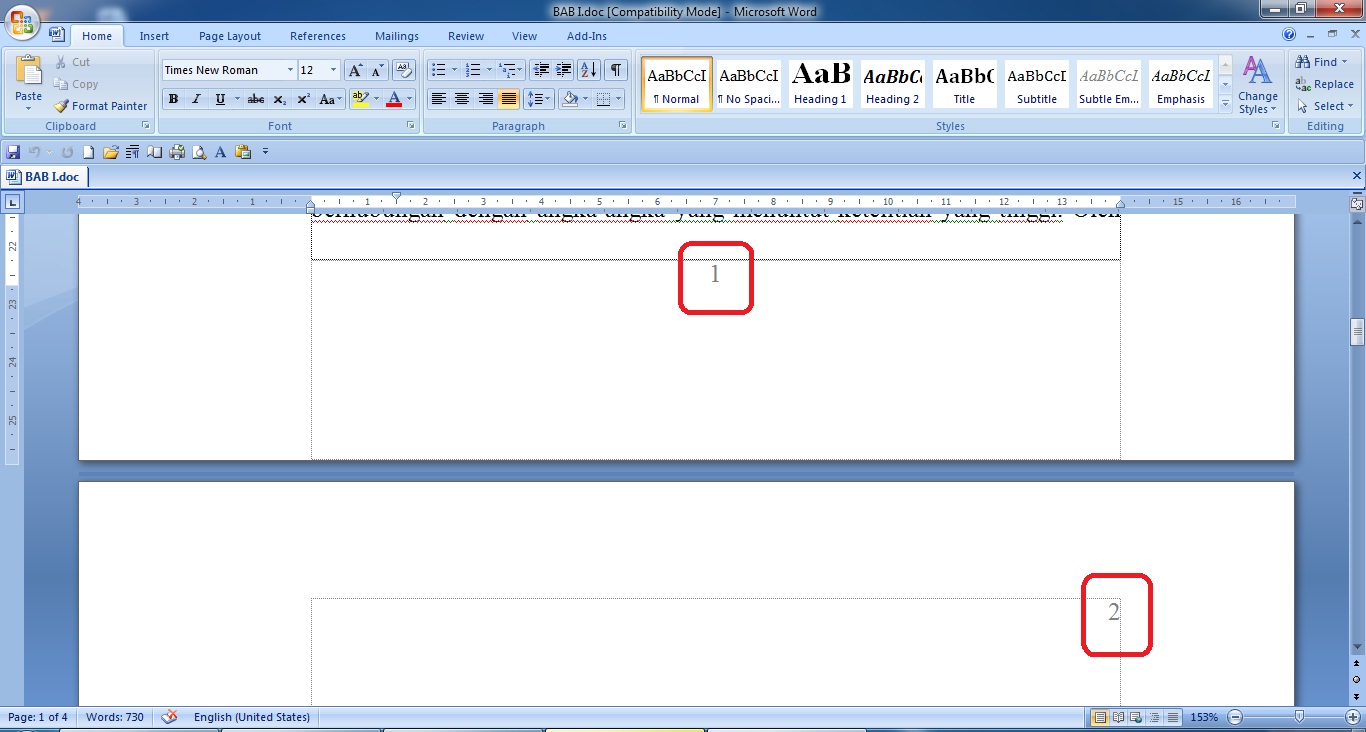Toggle Bold formatting

(x=173, y=99)
